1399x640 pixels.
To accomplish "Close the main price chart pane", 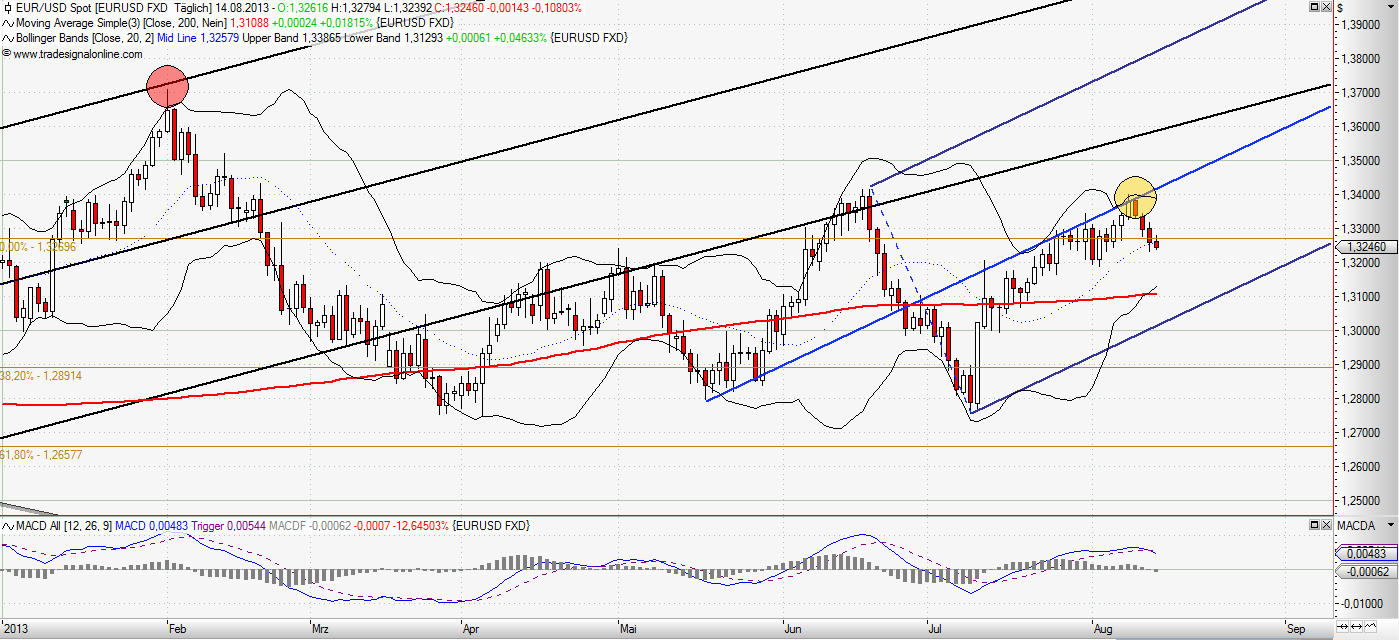I will [x=1326, y=7].
